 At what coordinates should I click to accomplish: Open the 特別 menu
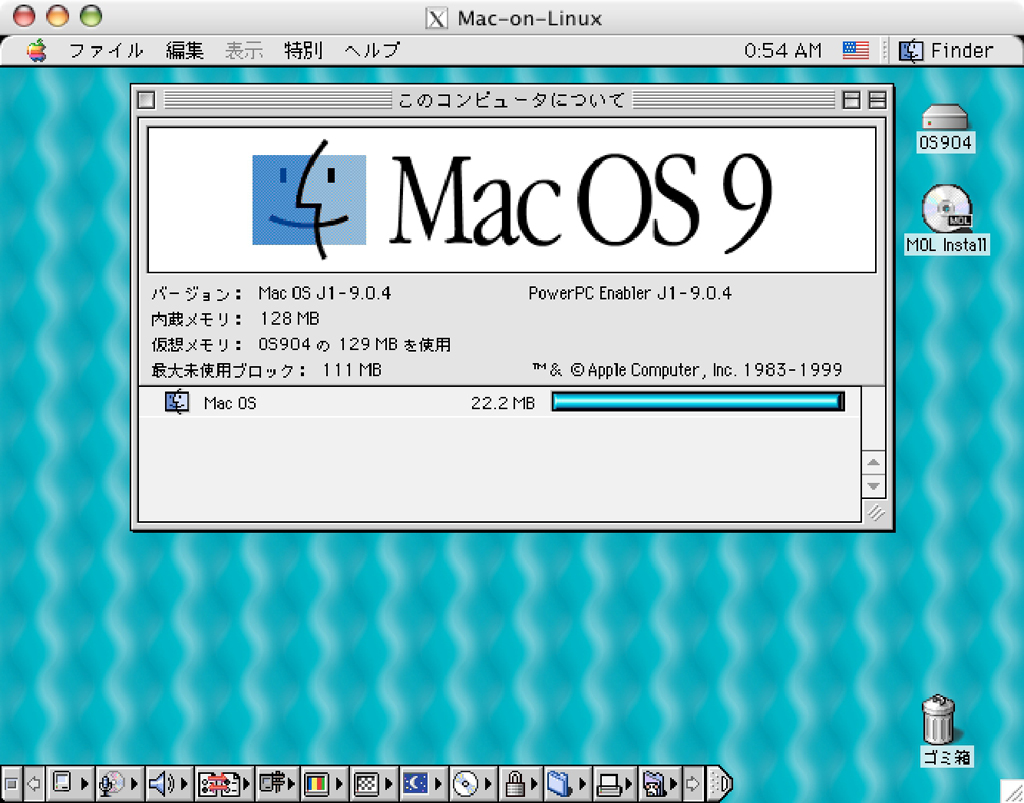tap(304, 50)
